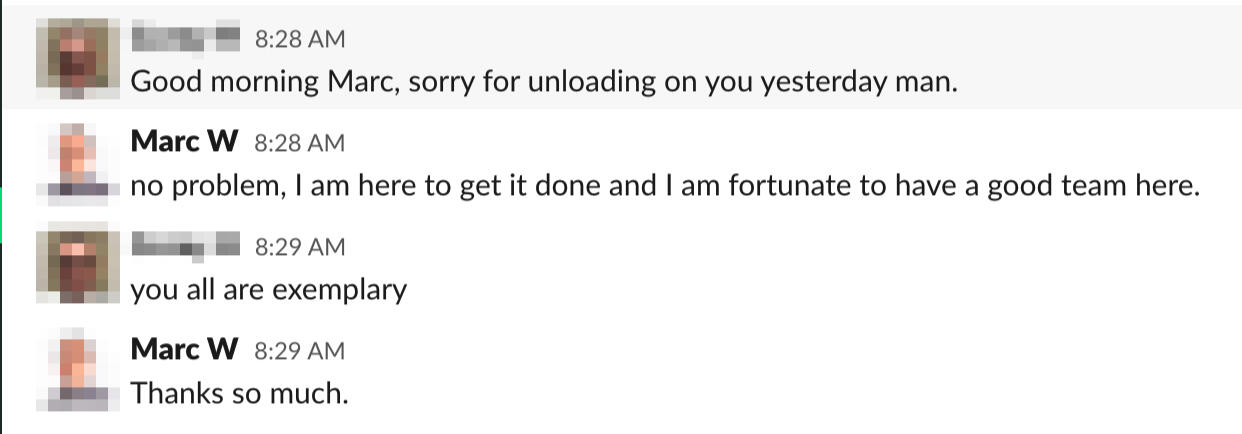
Task: Select the 'you all are exemplary' message
Action: point(269,290)
